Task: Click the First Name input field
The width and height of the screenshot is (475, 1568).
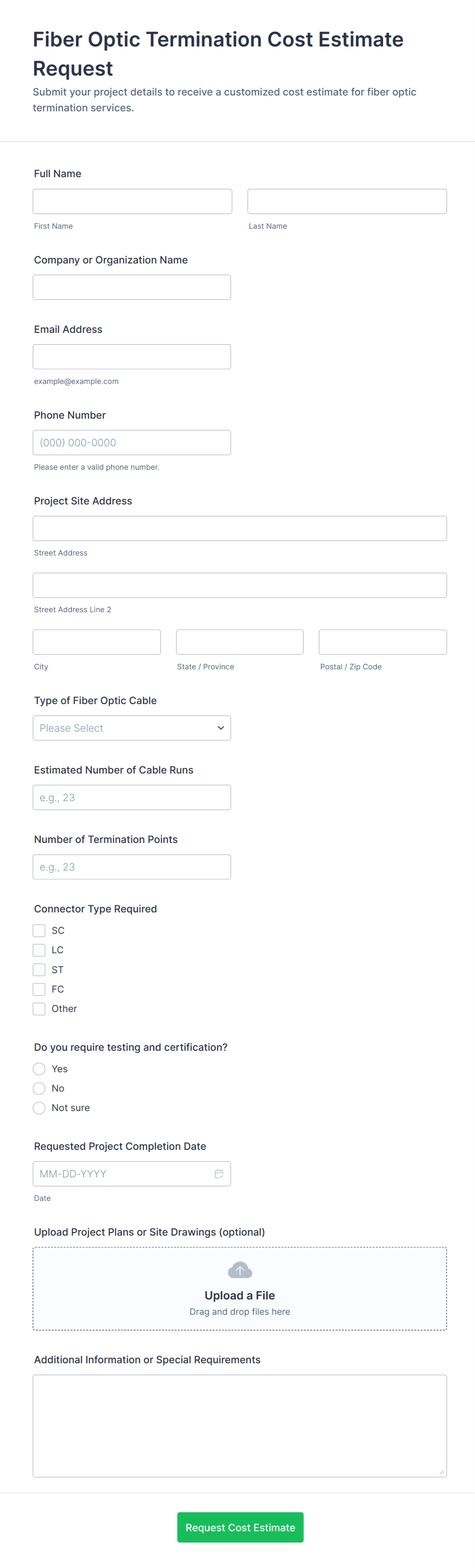Action: click(132, 202)
